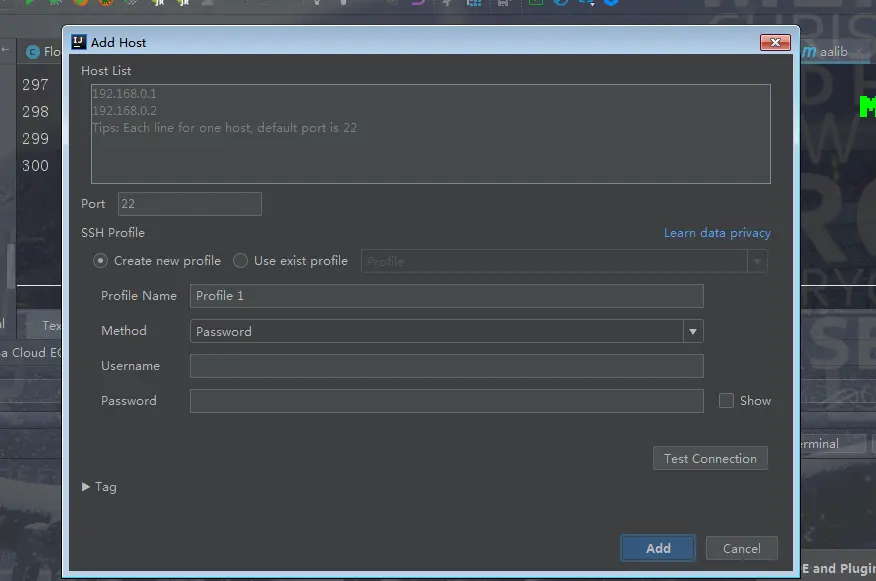
Task: Click the Cancel button
Action: 741,549
